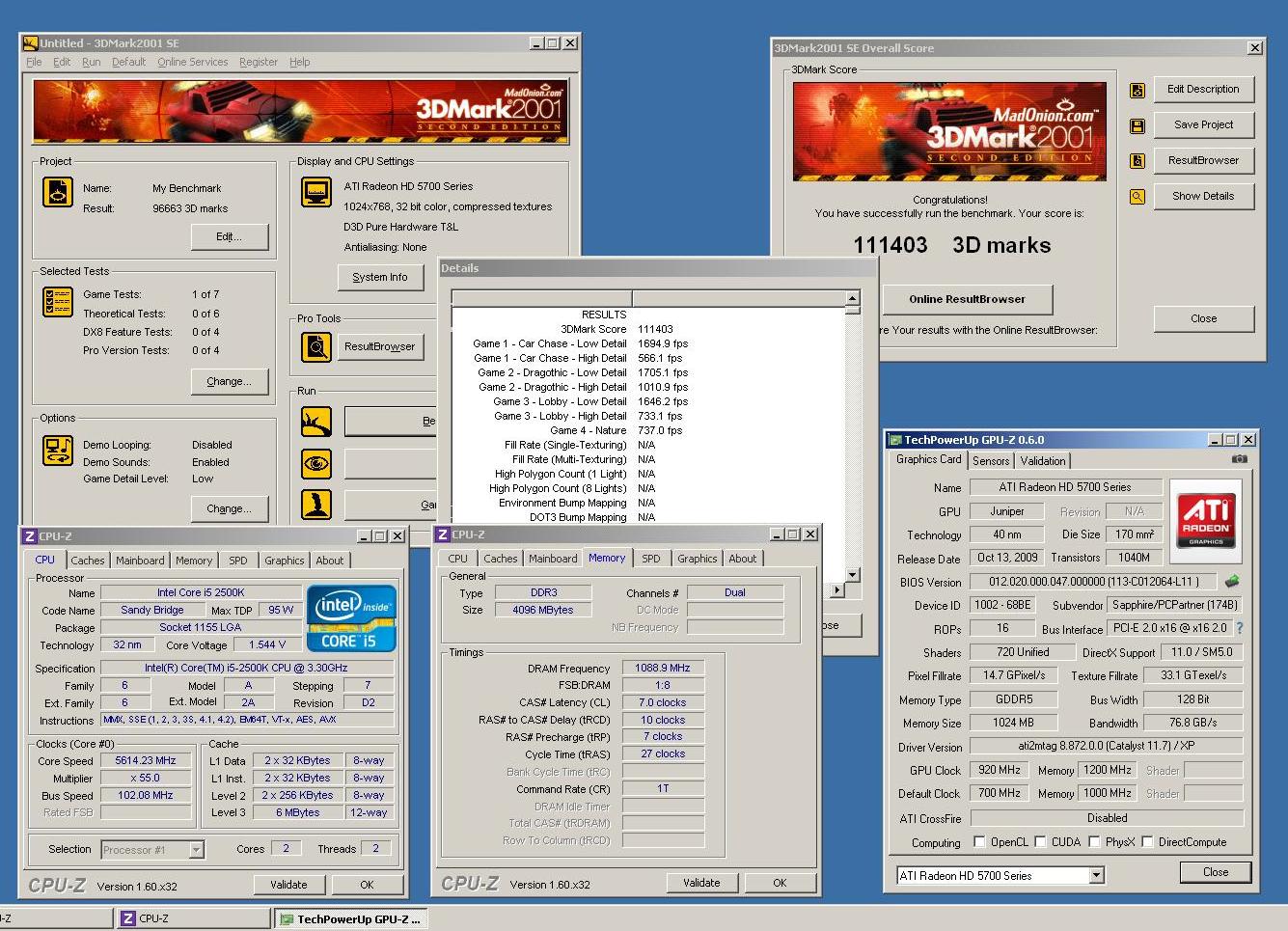Open the GPU selection dropdown in GPU-Z
The image size is (1288, 931).
(x=1097, y=876)
